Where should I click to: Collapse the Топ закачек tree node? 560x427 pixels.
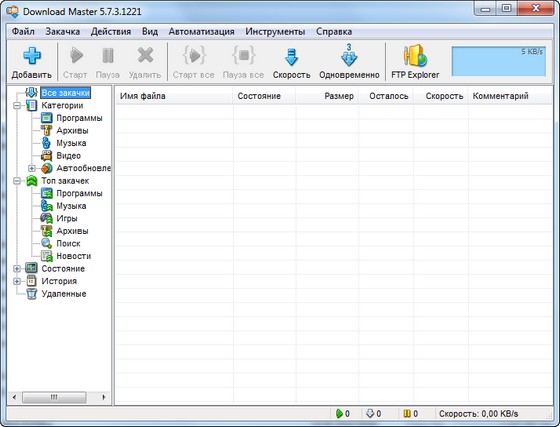pyautogui.click(x=17, y=181)
